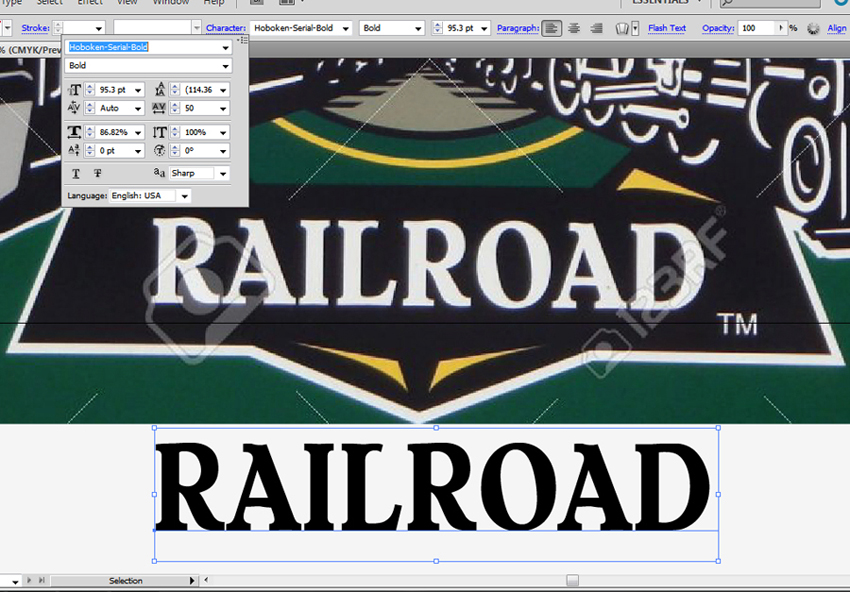Click the Character link in control bar
The width and height of the screenshot is (850, 592).
point(226,28)
